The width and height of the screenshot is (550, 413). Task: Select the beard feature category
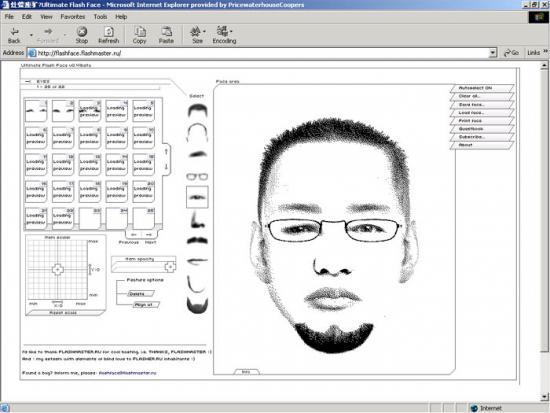tap(197, 305)
